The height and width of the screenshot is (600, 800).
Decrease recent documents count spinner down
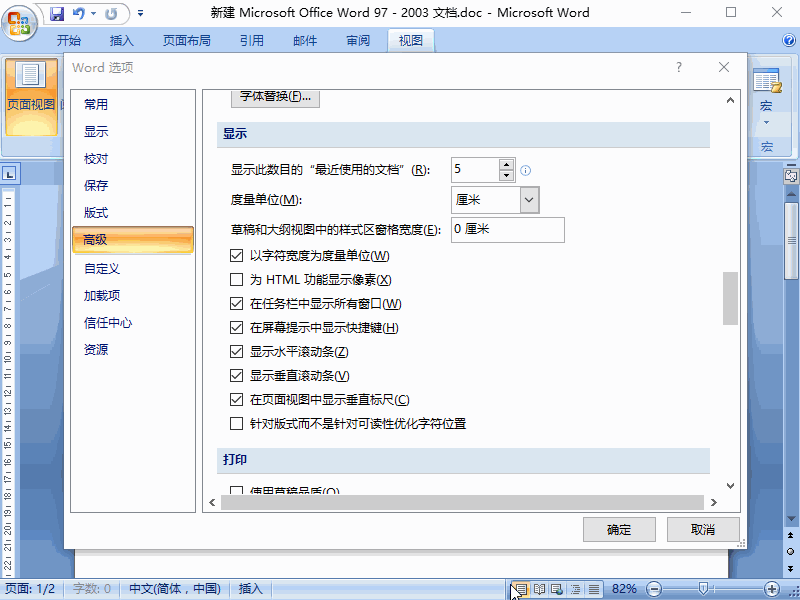point(506,176)
